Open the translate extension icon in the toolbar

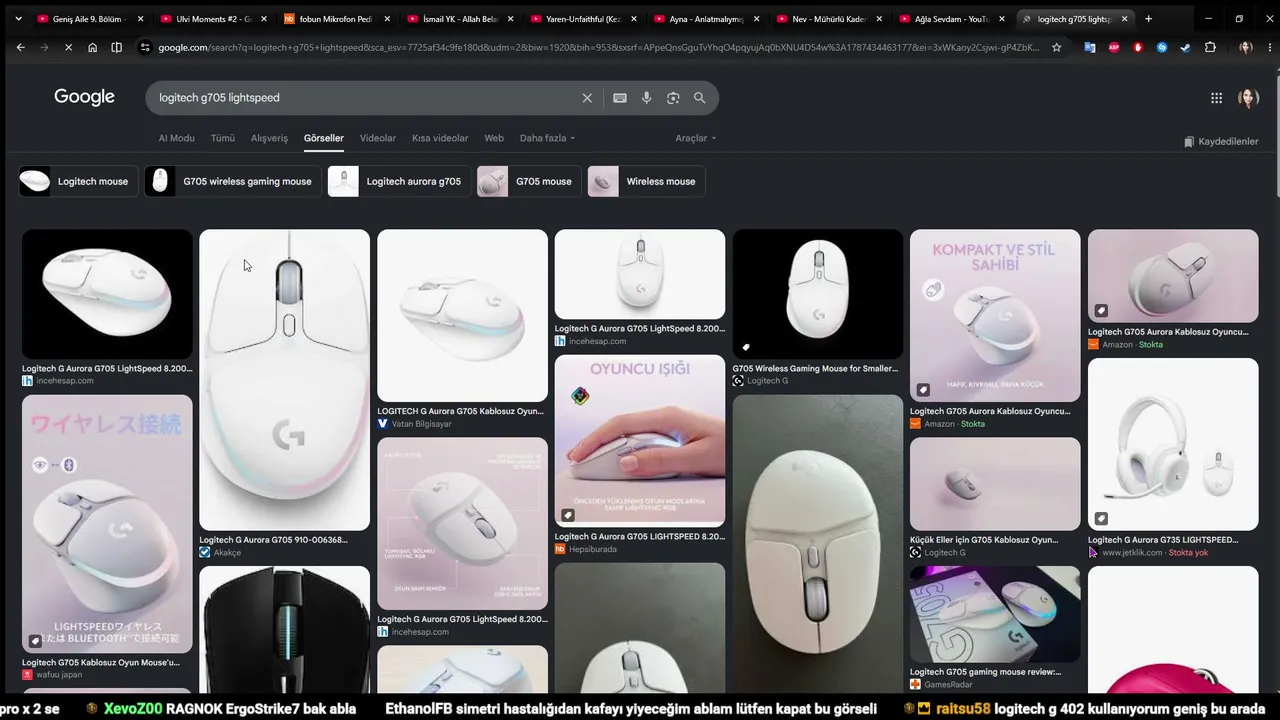1090,47
